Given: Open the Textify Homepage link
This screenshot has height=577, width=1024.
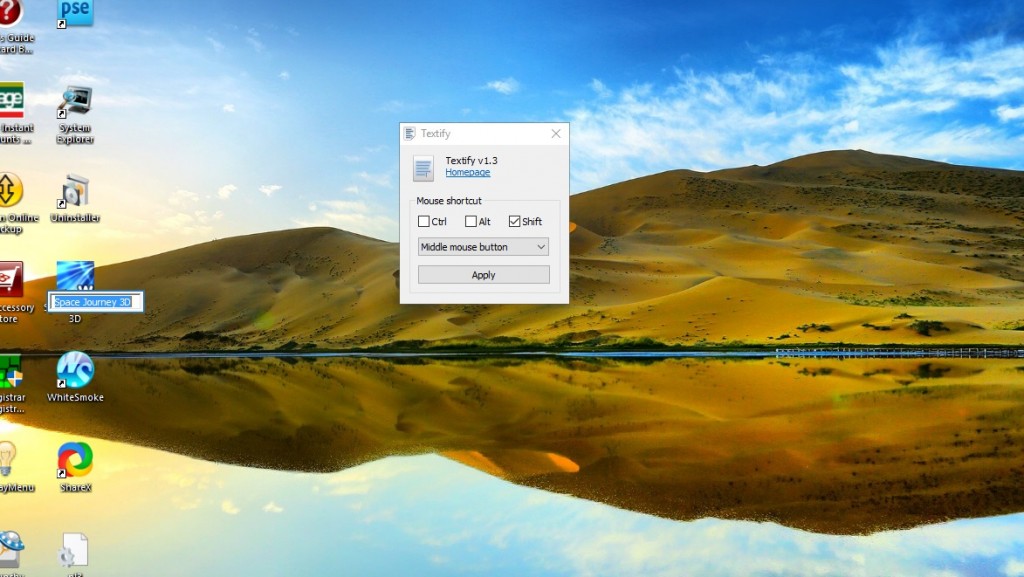Looking at the screenshot, I should point(467,172).
